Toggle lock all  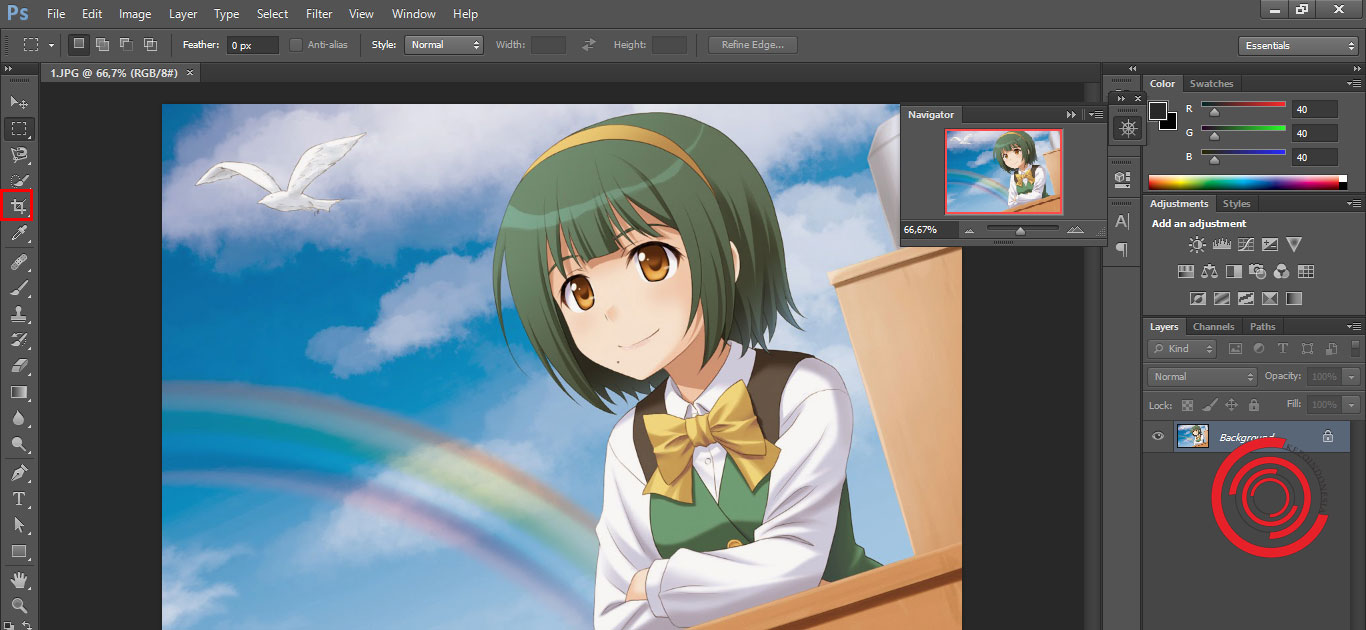pos(1253,405)
